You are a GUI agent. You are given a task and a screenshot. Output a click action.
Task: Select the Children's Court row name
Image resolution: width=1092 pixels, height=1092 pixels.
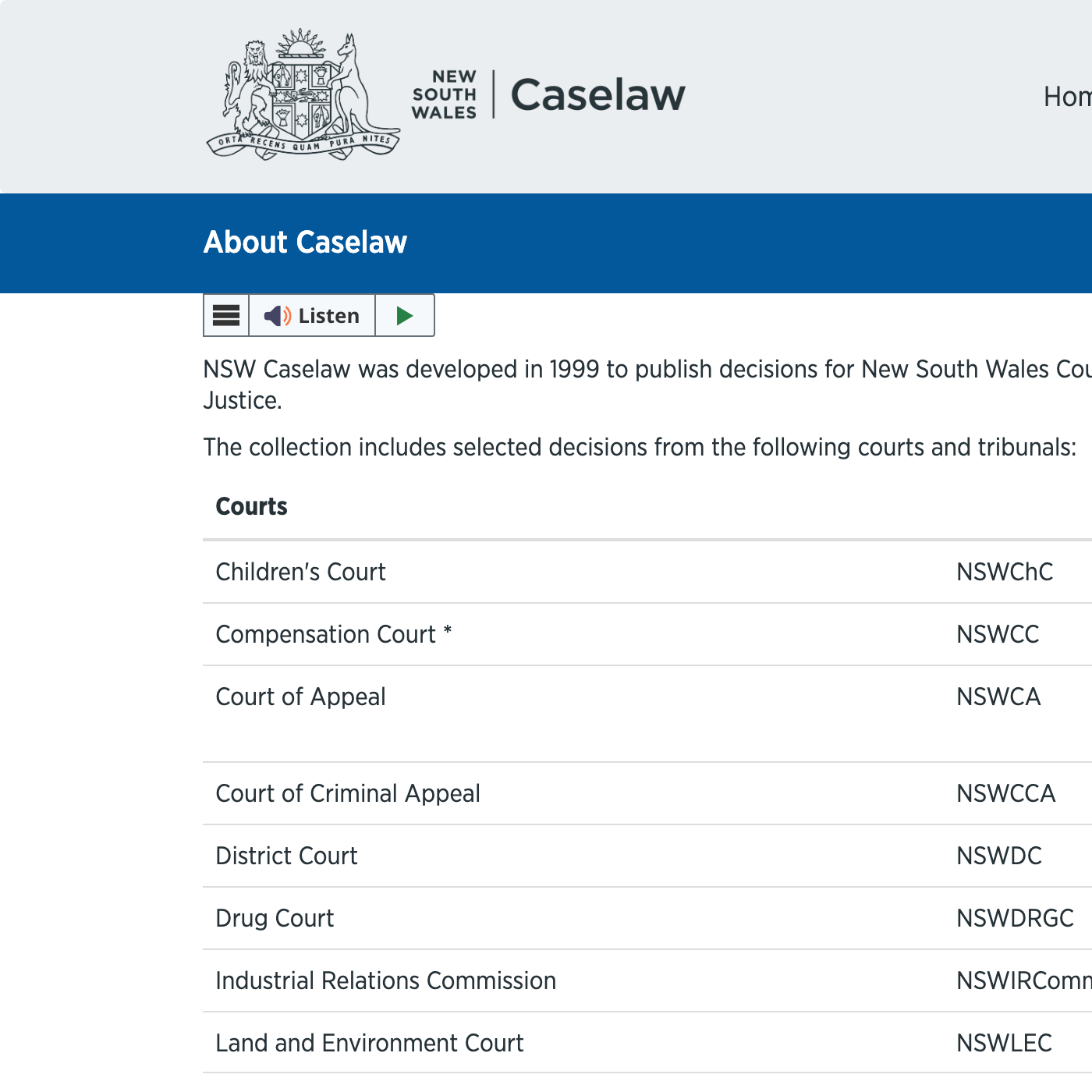tap(300, 572)
